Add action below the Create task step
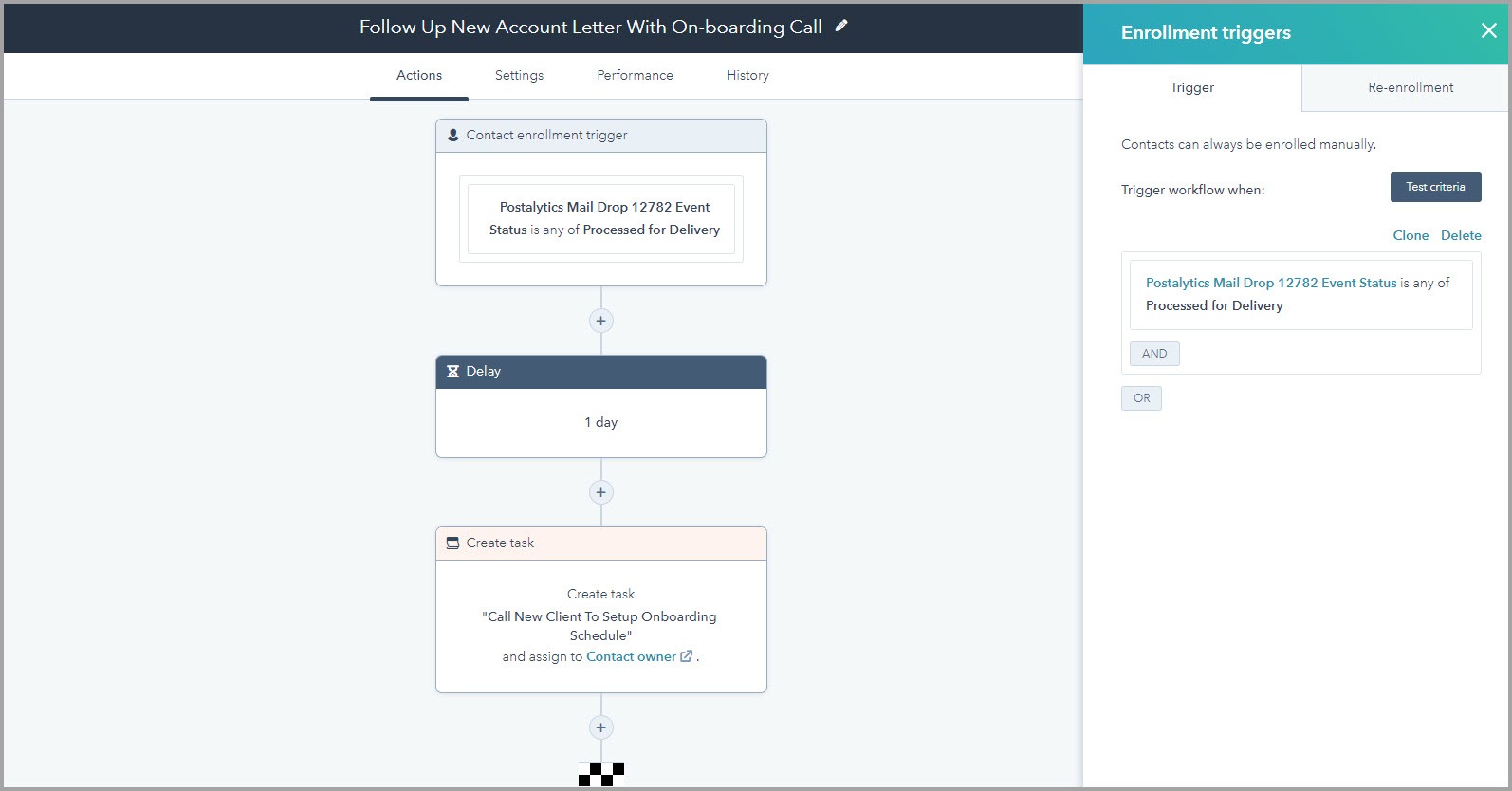 tap(600, 727)
